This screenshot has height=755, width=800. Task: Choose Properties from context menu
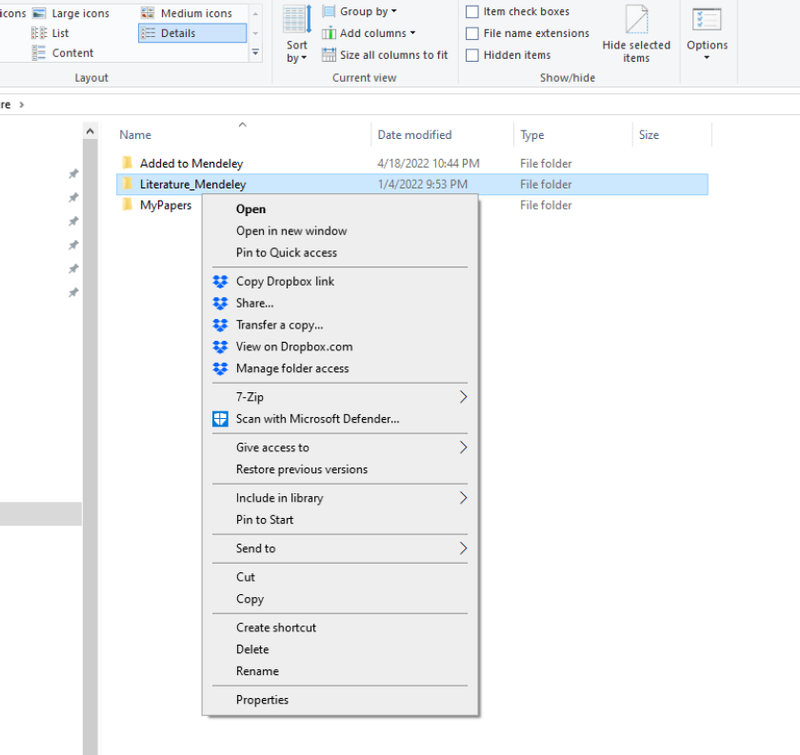[262, 700]
